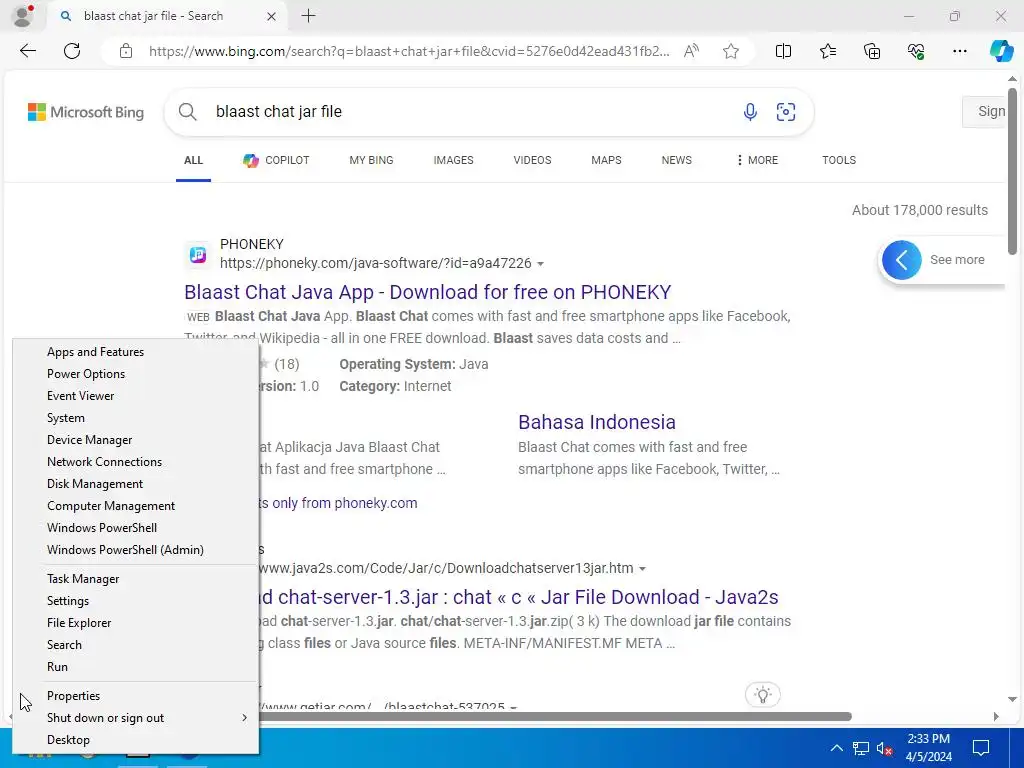Open taskbar clock showing 2:33 PM
The width and height of the screenshot is (1024, 768).
[x=928, y=748]
